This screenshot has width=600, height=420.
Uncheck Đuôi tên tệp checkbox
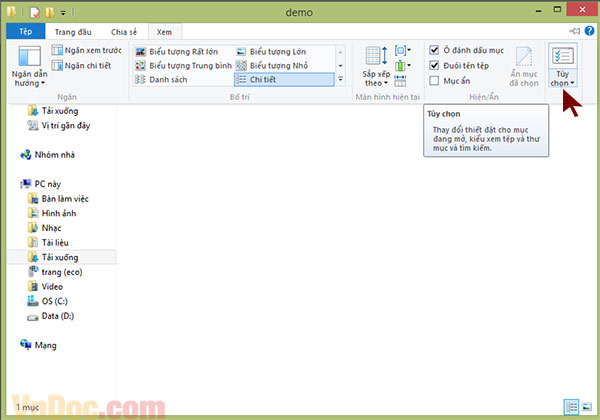pyautogui.click(x=434, y=65)
